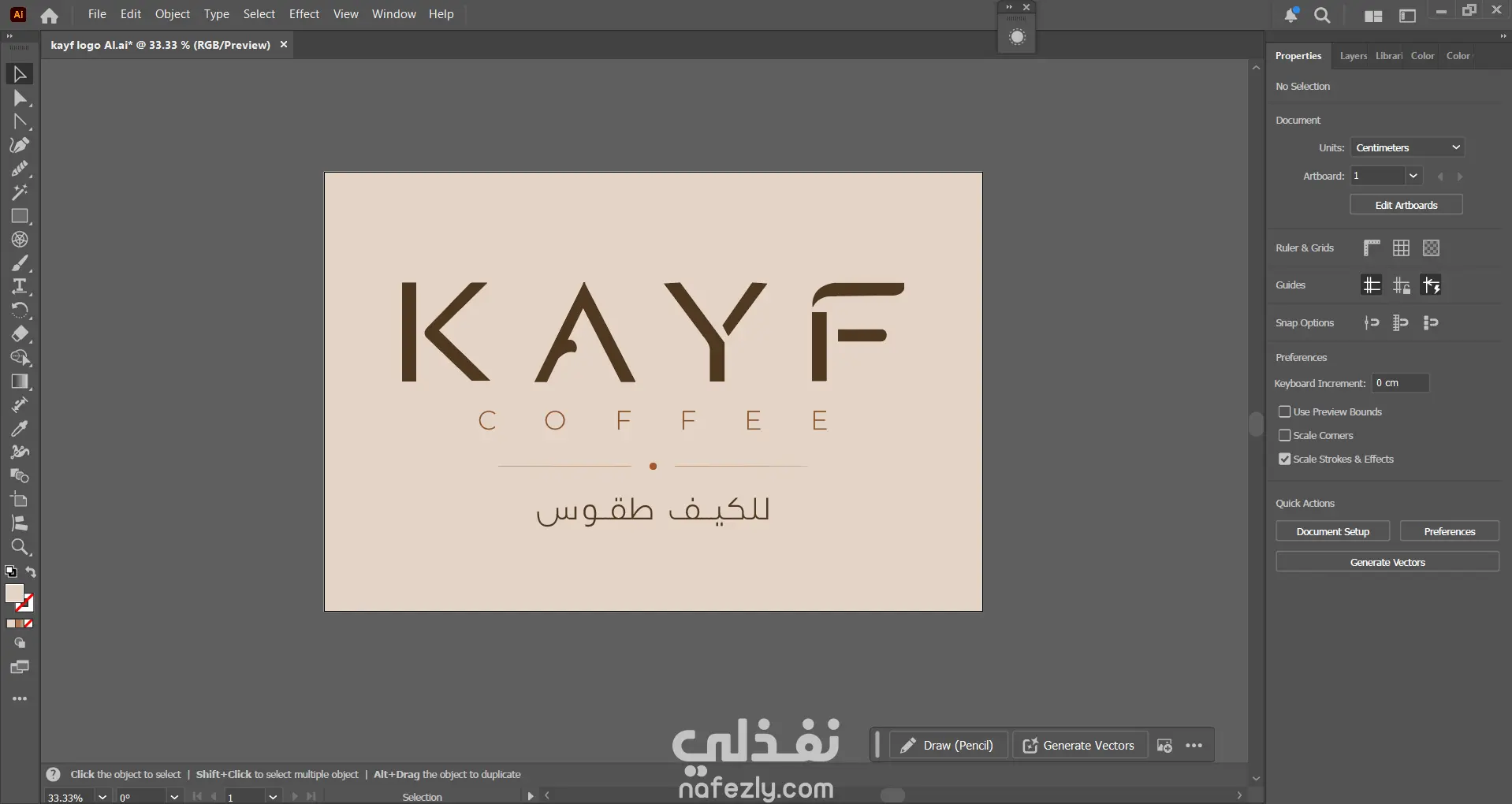Reset to default fill and stroke

pos(10,572)
